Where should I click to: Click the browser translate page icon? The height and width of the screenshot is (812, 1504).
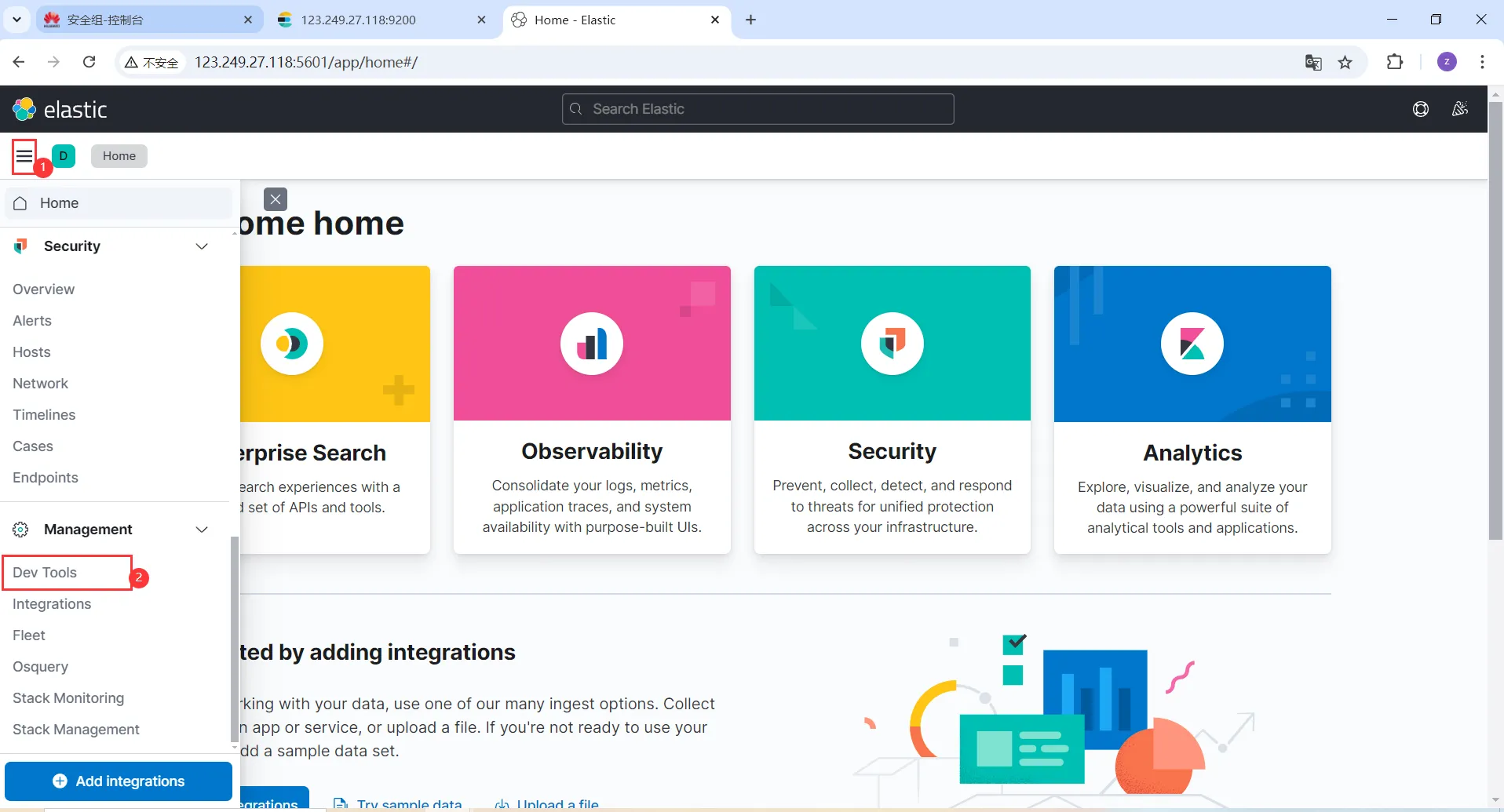click(1313, 62)
